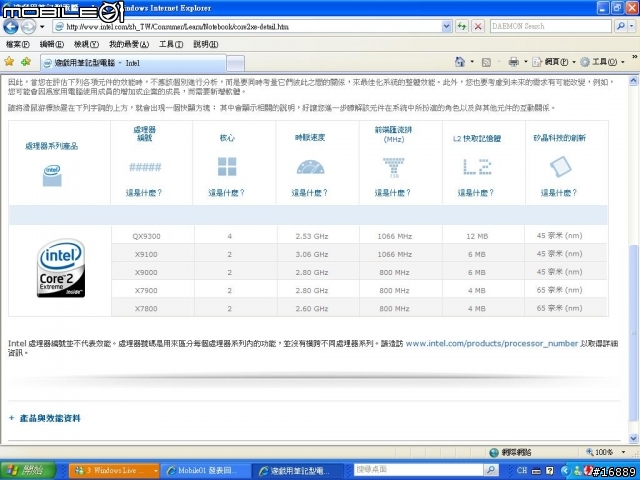The height and width of the screenshot is (480, 640).
Task: Switch to 遊戲用筆記型電 taskbar window
Action: 300,470
